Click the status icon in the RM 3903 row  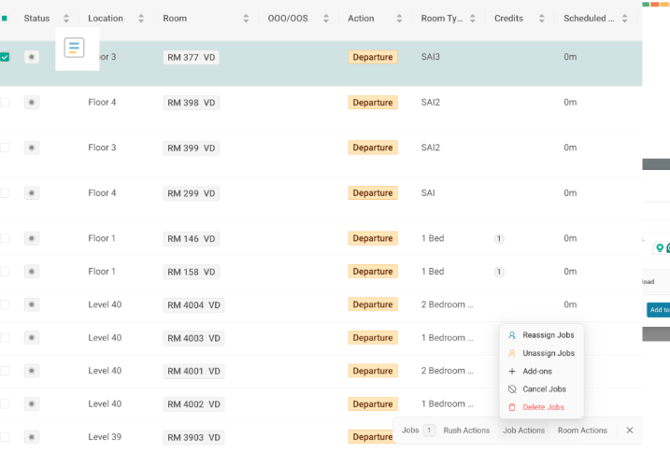[x=32, y=437]
